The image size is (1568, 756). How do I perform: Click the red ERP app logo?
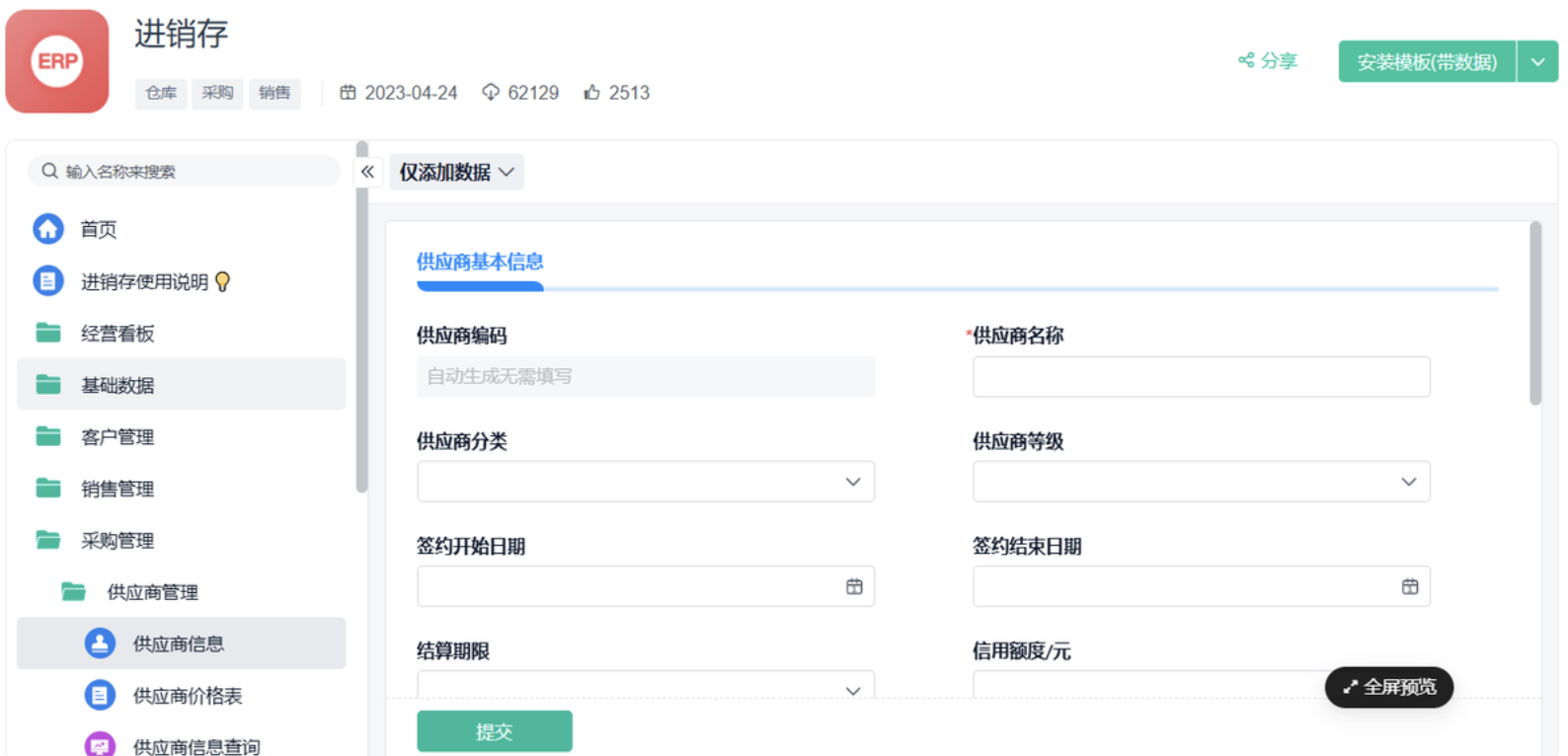57,61
